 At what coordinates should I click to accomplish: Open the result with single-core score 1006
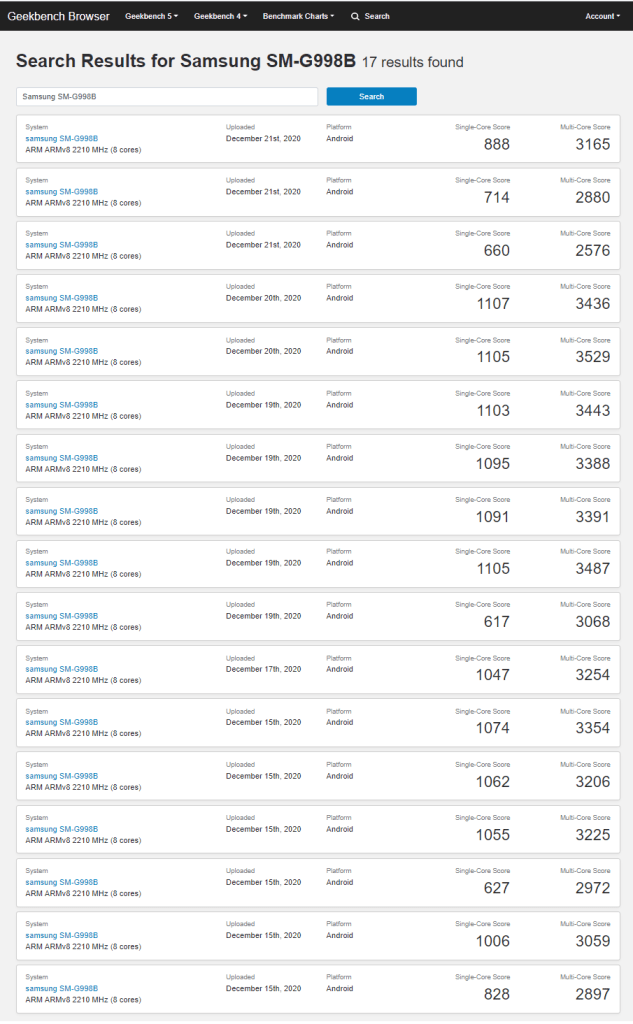pos(62,935)
